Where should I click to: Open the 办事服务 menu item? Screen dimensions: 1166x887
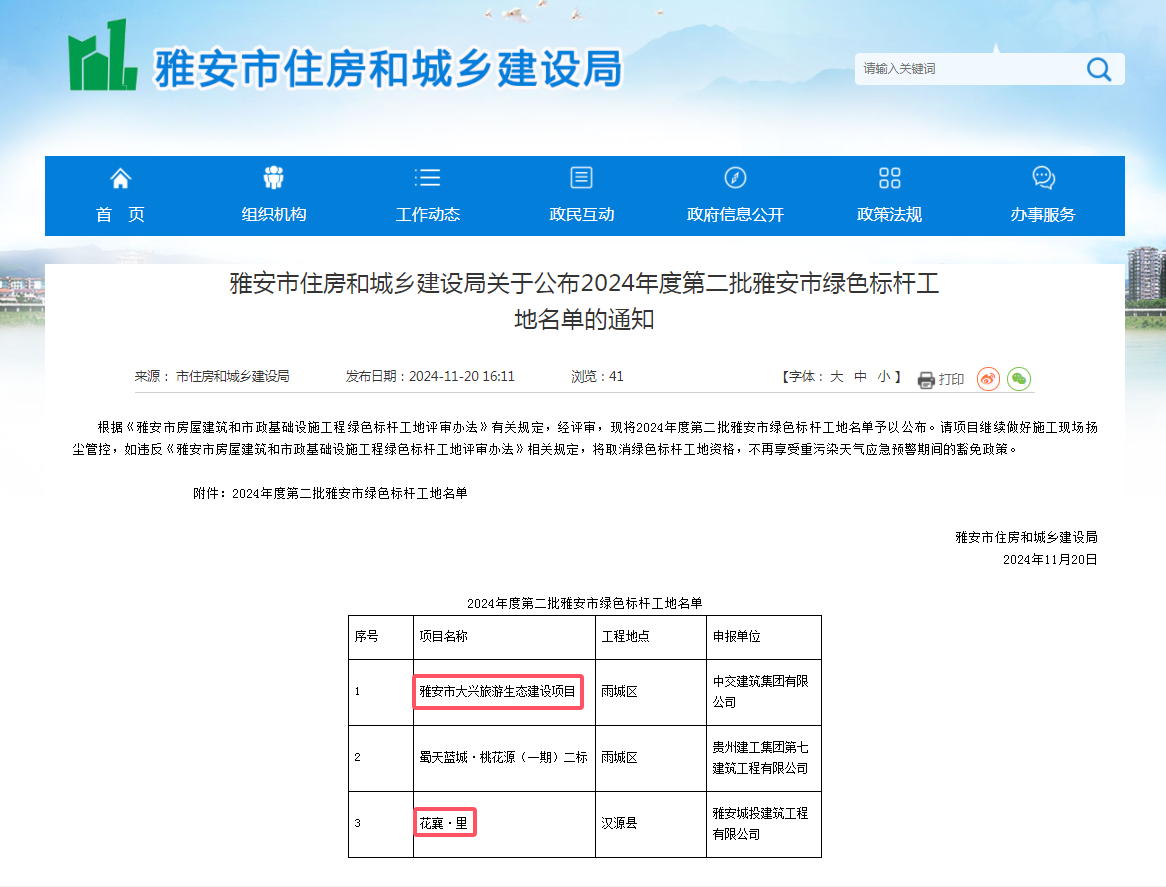[1043, 215]
